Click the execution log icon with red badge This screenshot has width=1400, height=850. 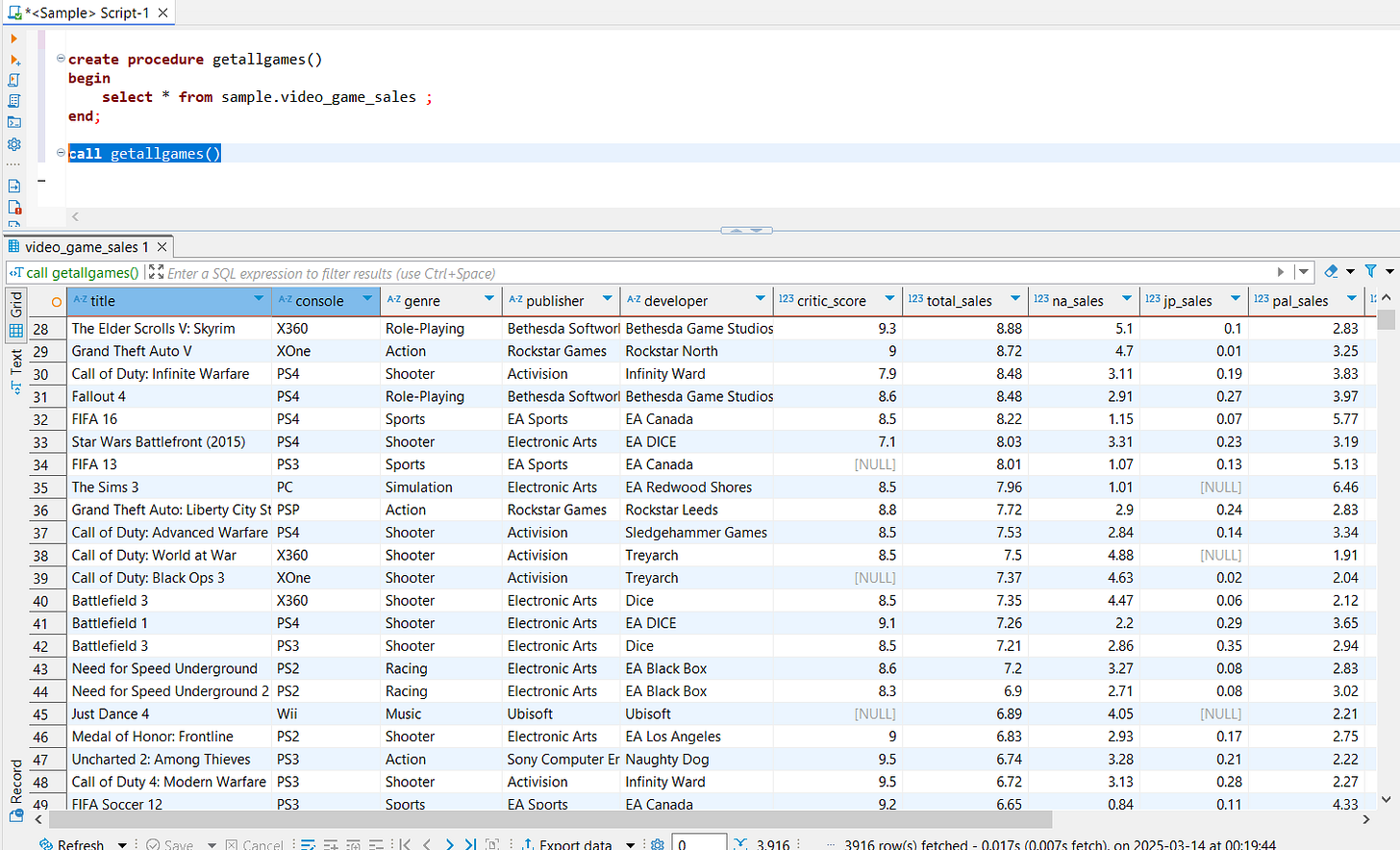pyautogui.click(x=14, y=207)
